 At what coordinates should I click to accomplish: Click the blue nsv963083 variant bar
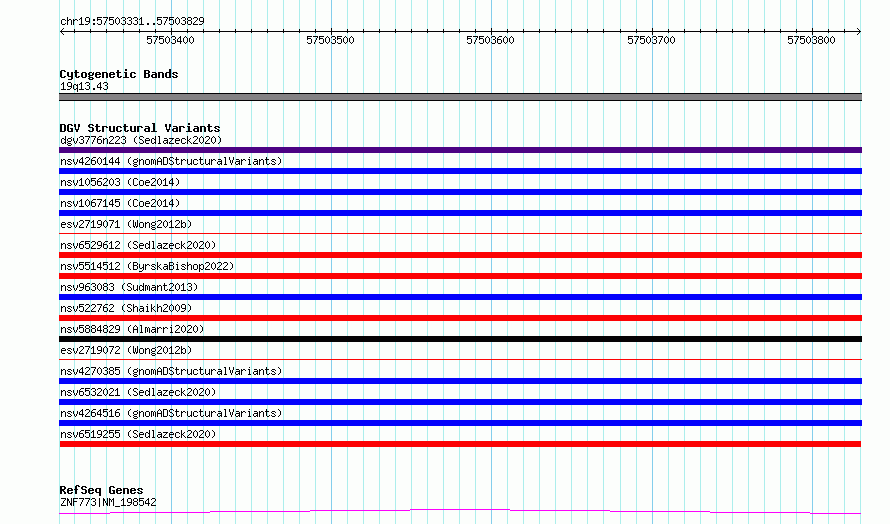[x=460, y=297]
